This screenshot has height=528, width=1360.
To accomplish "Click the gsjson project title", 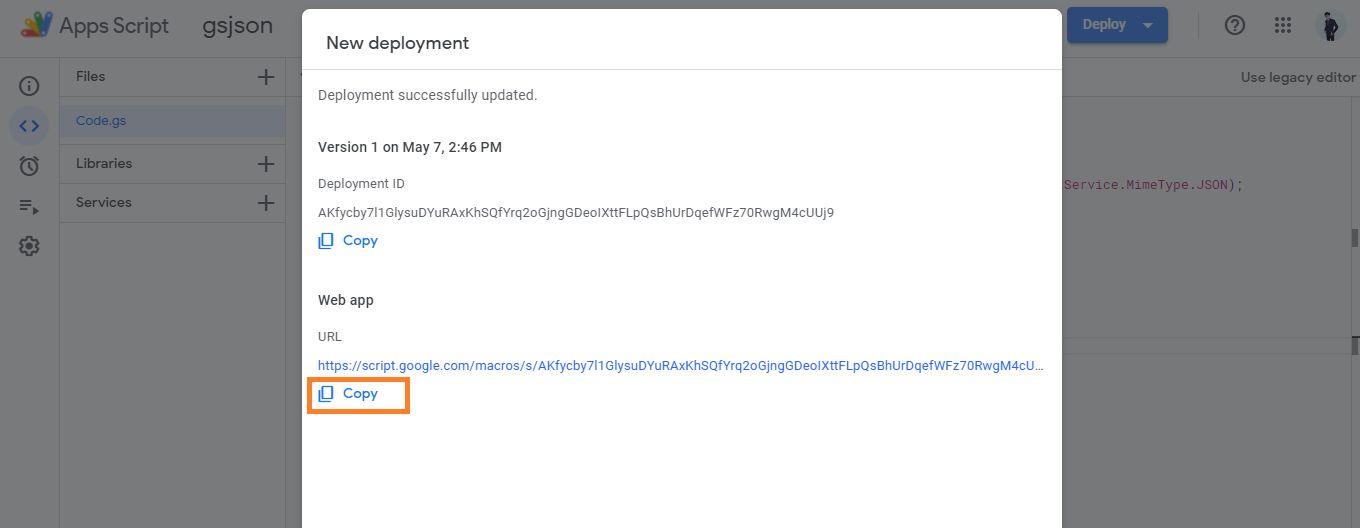I will point(237,26).
